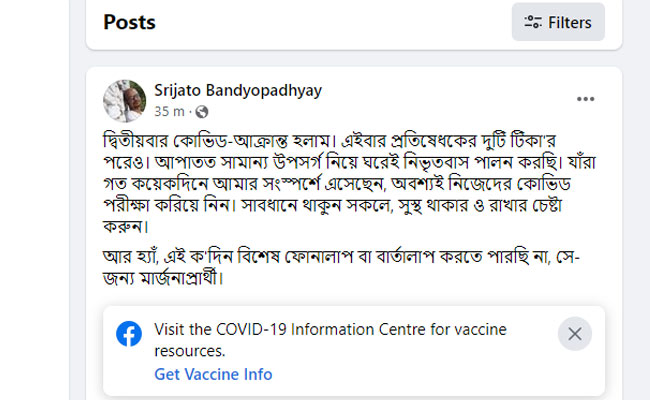Open the post's 35 m timestamp
This screenshot has width=650, height=400.
pos(167,111)
